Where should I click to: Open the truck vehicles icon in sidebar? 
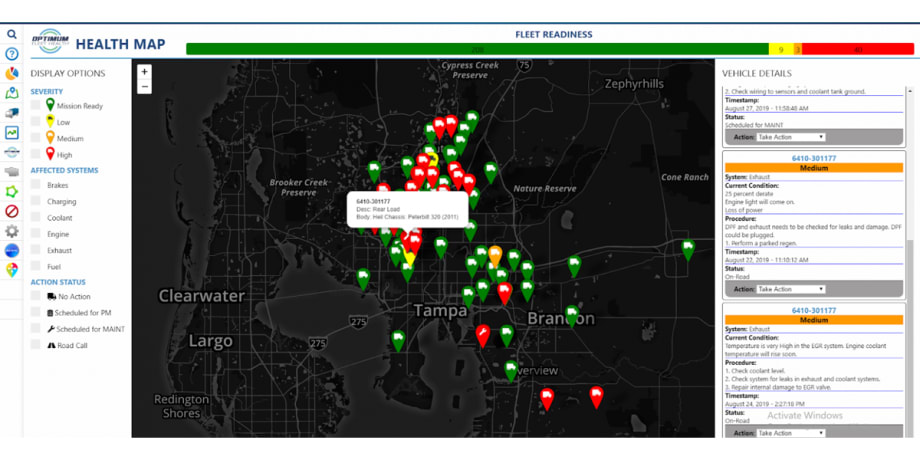coord(12,113)
